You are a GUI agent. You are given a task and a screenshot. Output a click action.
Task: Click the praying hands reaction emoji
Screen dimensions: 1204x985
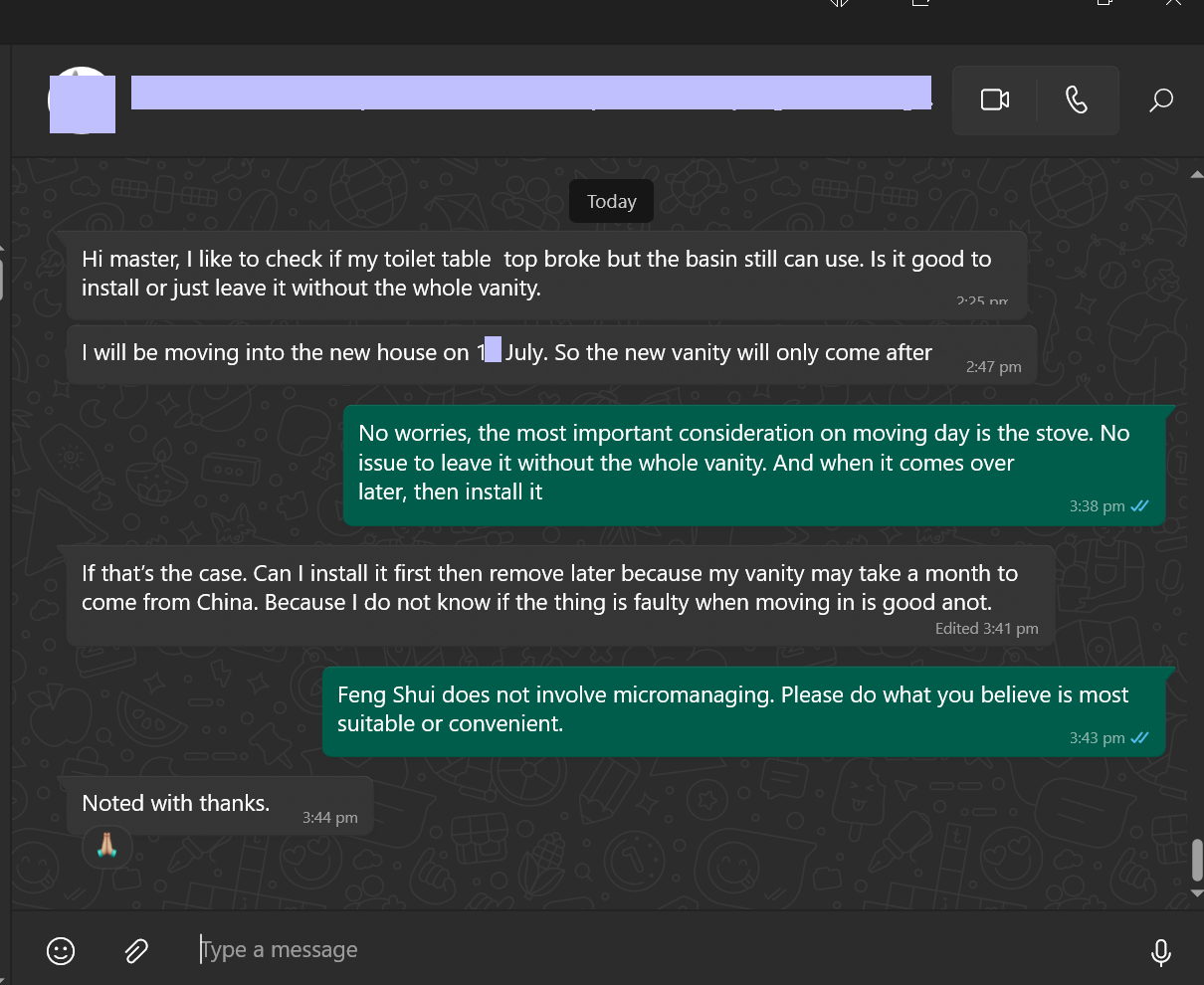[x=107, y=847]
